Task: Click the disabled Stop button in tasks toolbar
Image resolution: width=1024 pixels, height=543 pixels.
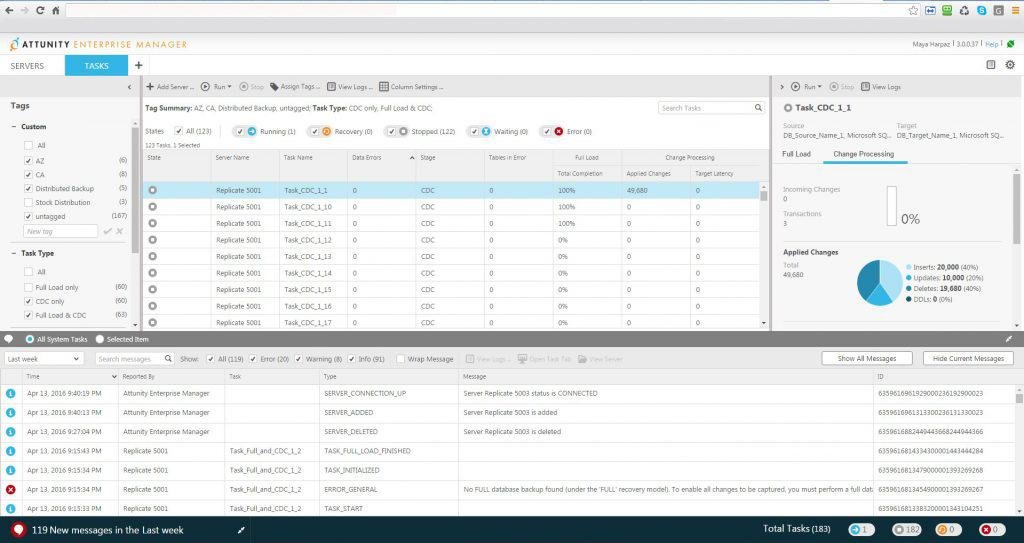Action: coord(251,86)
